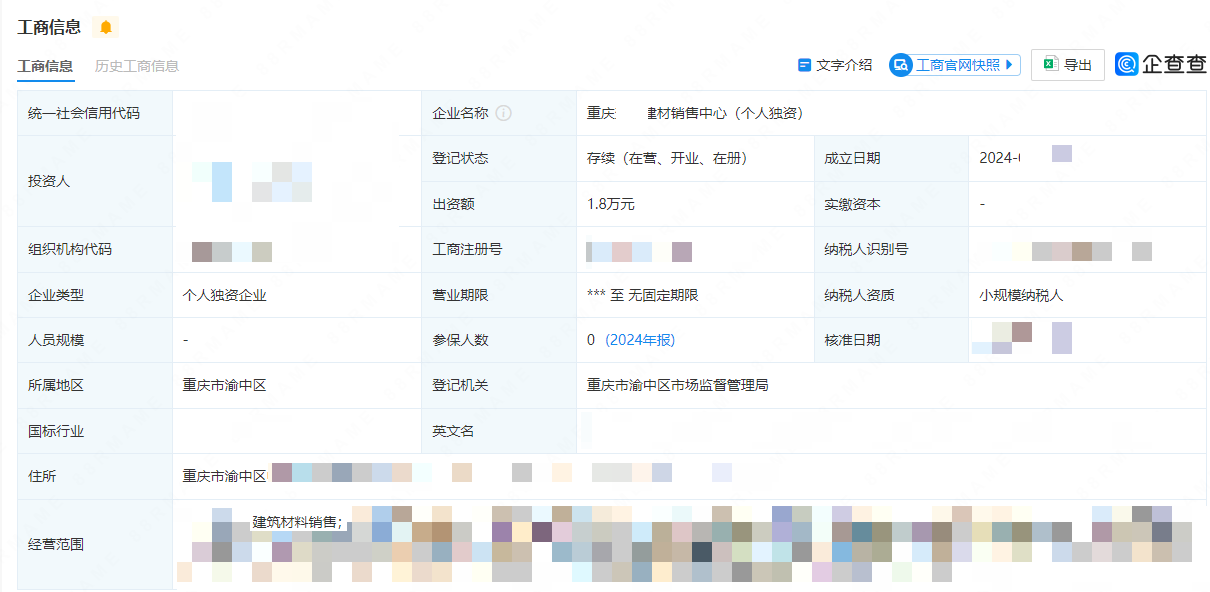
Task: Click the 工商信息 section heading
Action: click(x=49, y=27)
